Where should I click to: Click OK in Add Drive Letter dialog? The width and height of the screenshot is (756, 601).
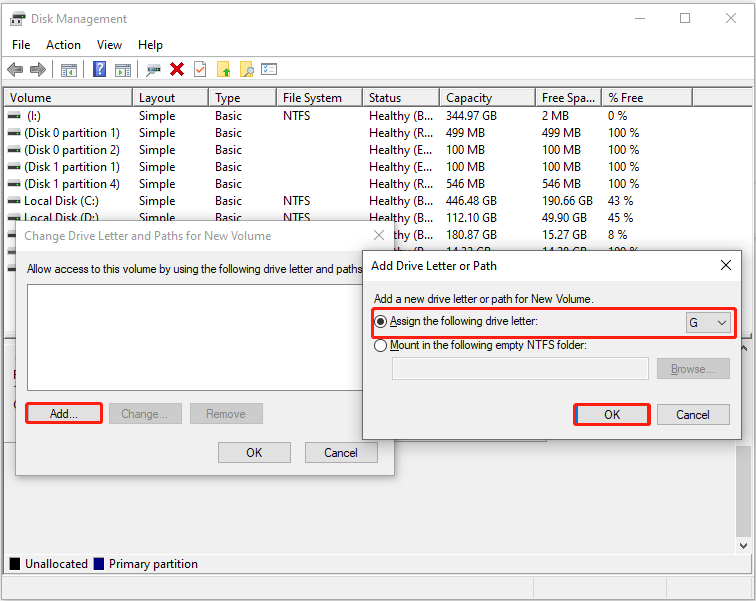coord(612,414)
